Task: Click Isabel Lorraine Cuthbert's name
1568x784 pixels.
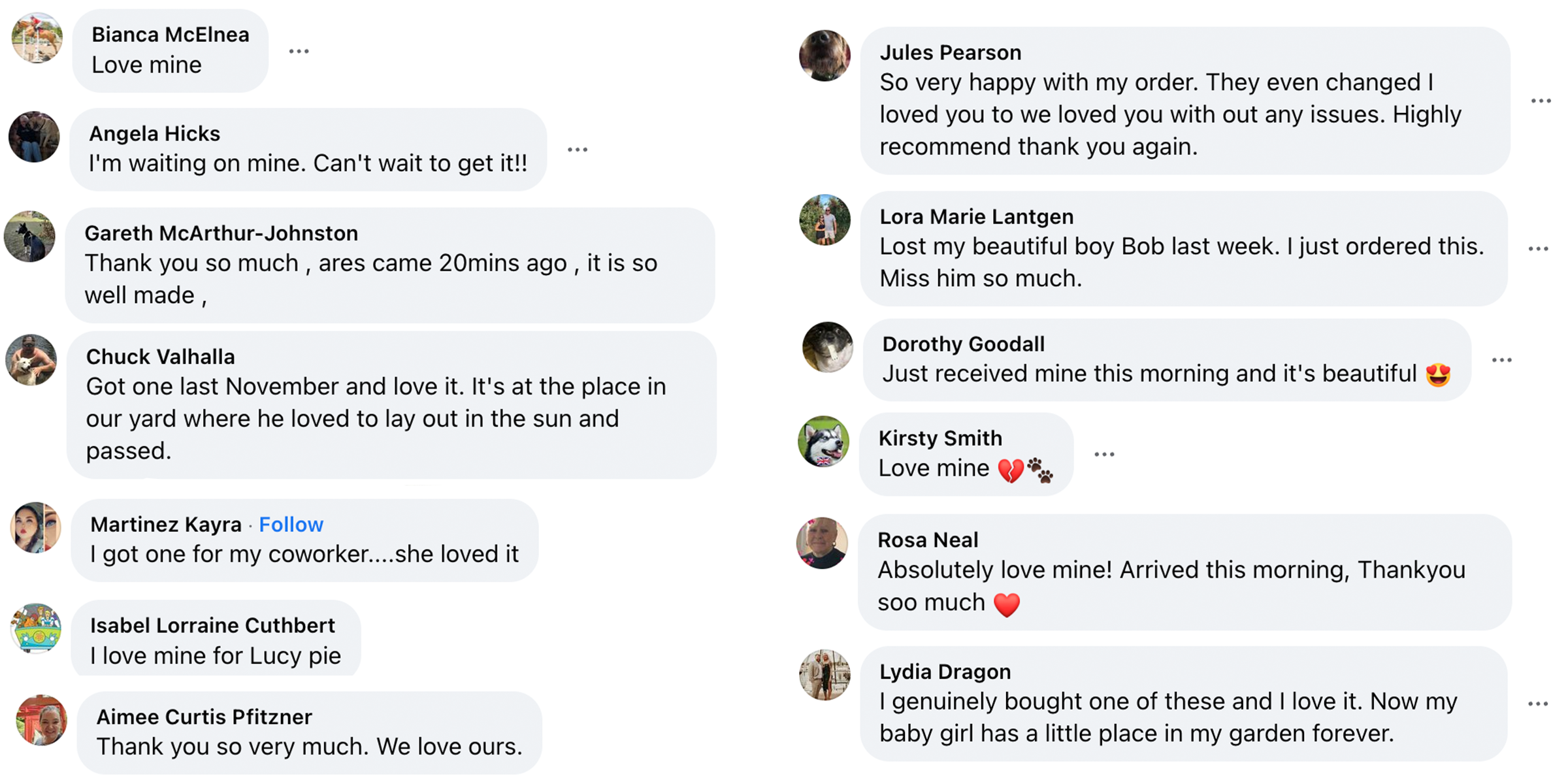Action: 212,625
